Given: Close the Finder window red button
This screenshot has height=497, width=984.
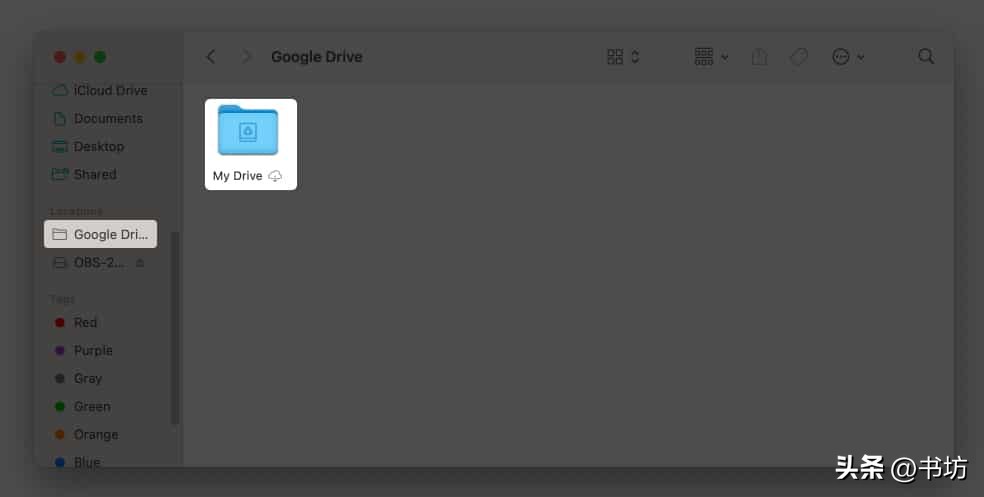Looking at the screenshot, I should pos(60,57).
